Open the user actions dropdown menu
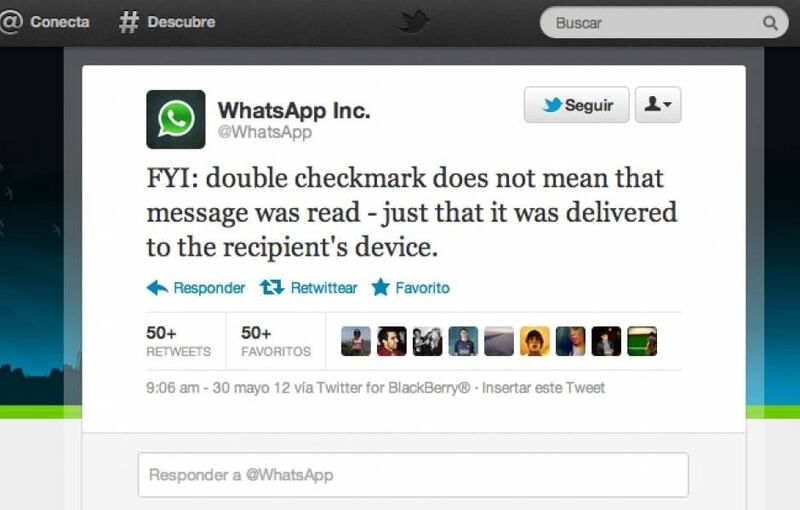The height and width of the screenshot is (510, 800). click(x=658, y=105)
